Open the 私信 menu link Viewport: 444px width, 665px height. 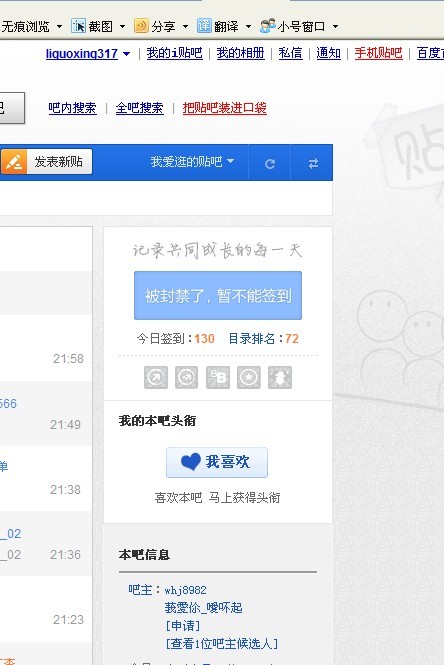[290, 53]
